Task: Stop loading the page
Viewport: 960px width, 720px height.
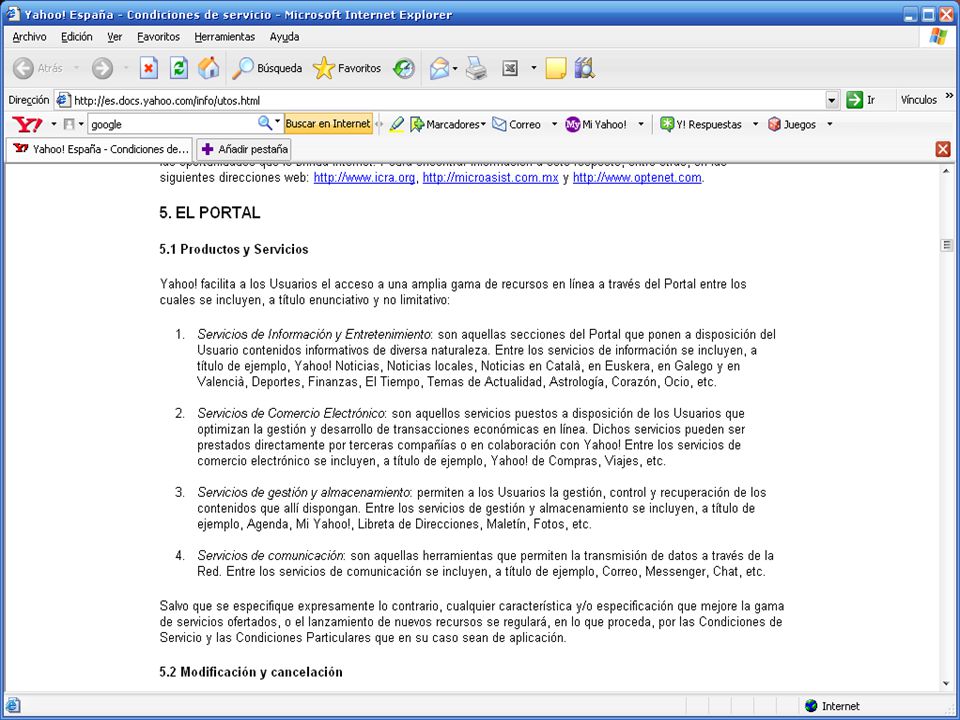Action: pos(149,68)
